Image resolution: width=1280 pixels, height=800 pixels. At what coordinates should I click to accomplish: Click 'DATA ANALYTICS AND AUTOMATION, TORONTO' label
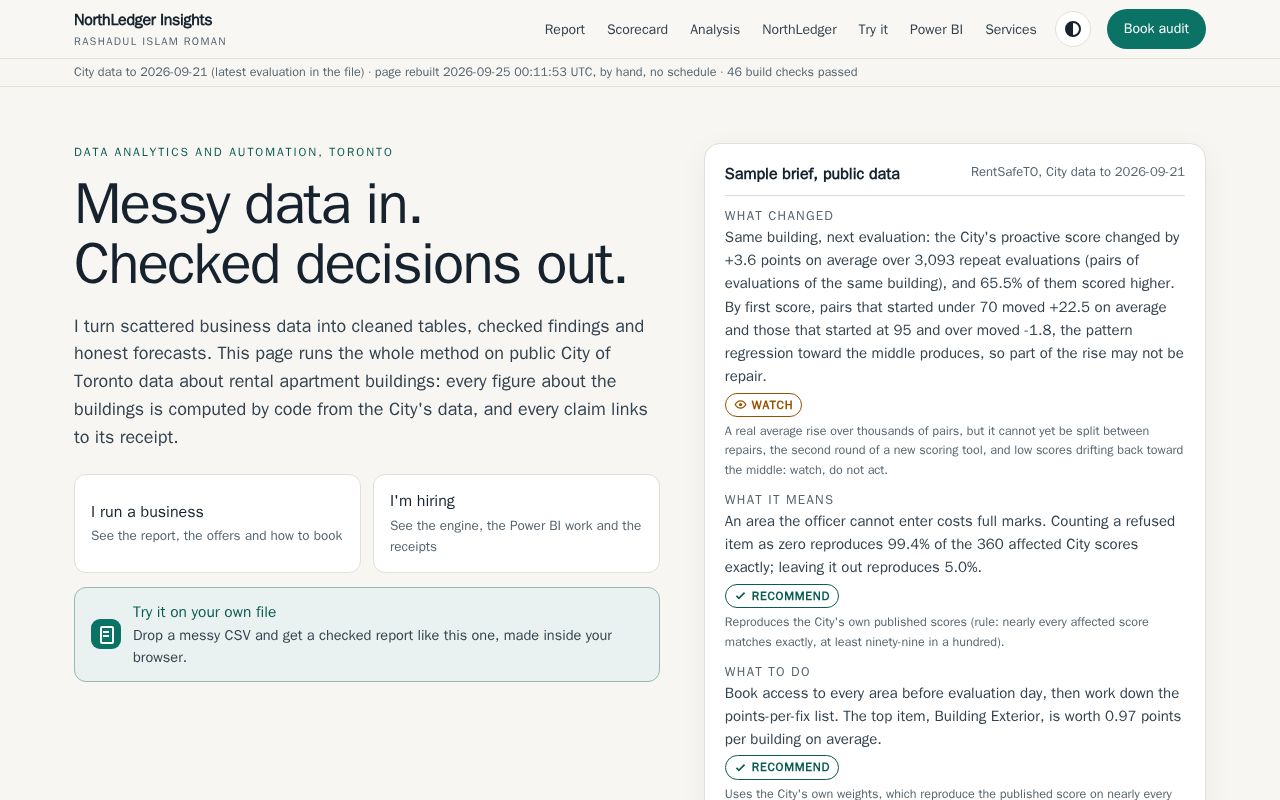pos(234,152)
